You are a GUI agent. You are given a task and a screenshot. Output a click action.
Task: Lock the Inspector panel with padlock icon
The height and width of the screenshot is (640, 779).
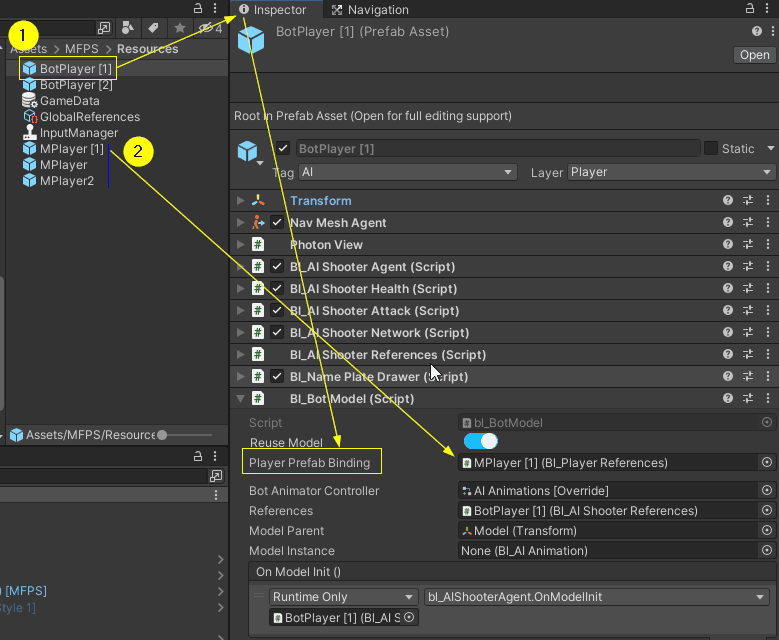coord(751,9)
